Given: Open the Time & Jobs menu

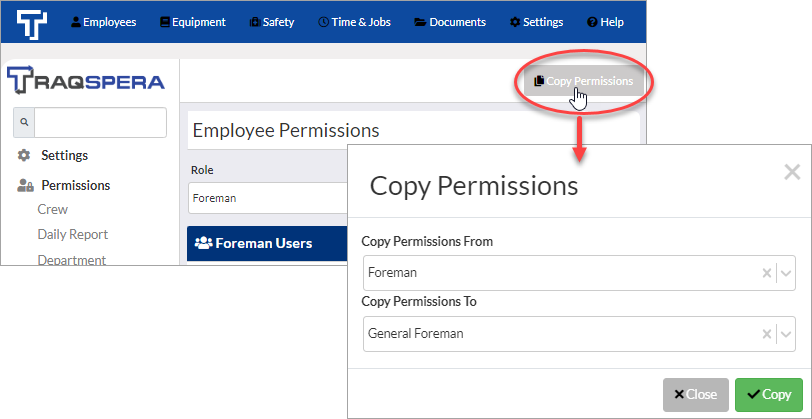Looking at the screenshot, I should pos(354,22).
